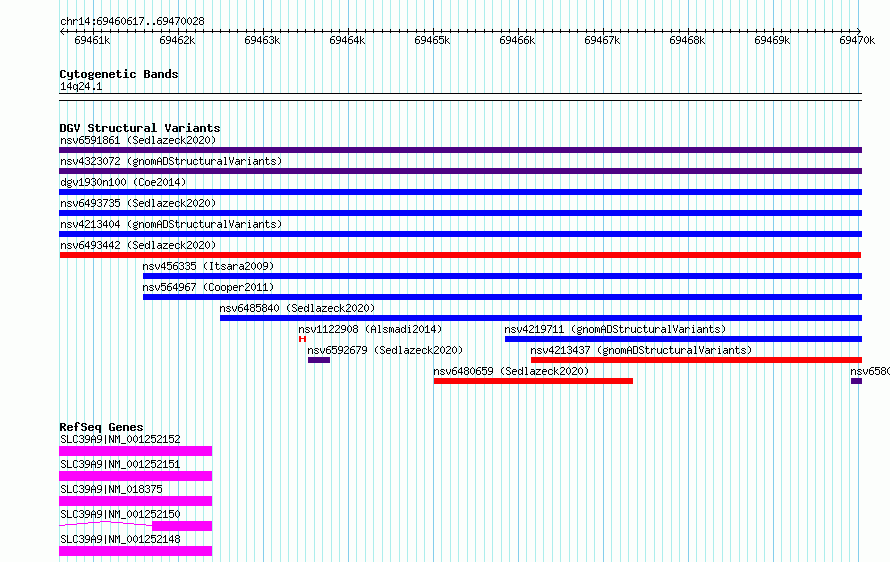Click the blue bar for nsv4213404
This screenshot has height=562, width=890.
coord(460,234)
